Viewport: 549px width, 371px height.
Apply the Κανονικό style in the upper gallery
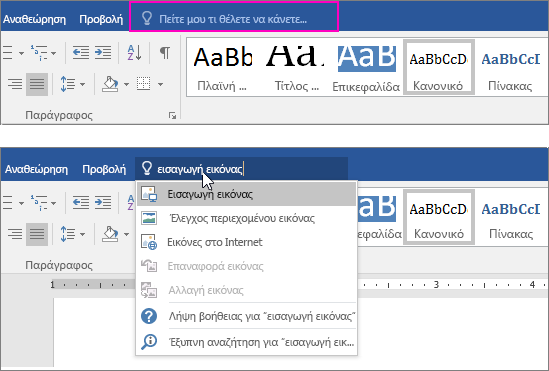coord(439,67)
